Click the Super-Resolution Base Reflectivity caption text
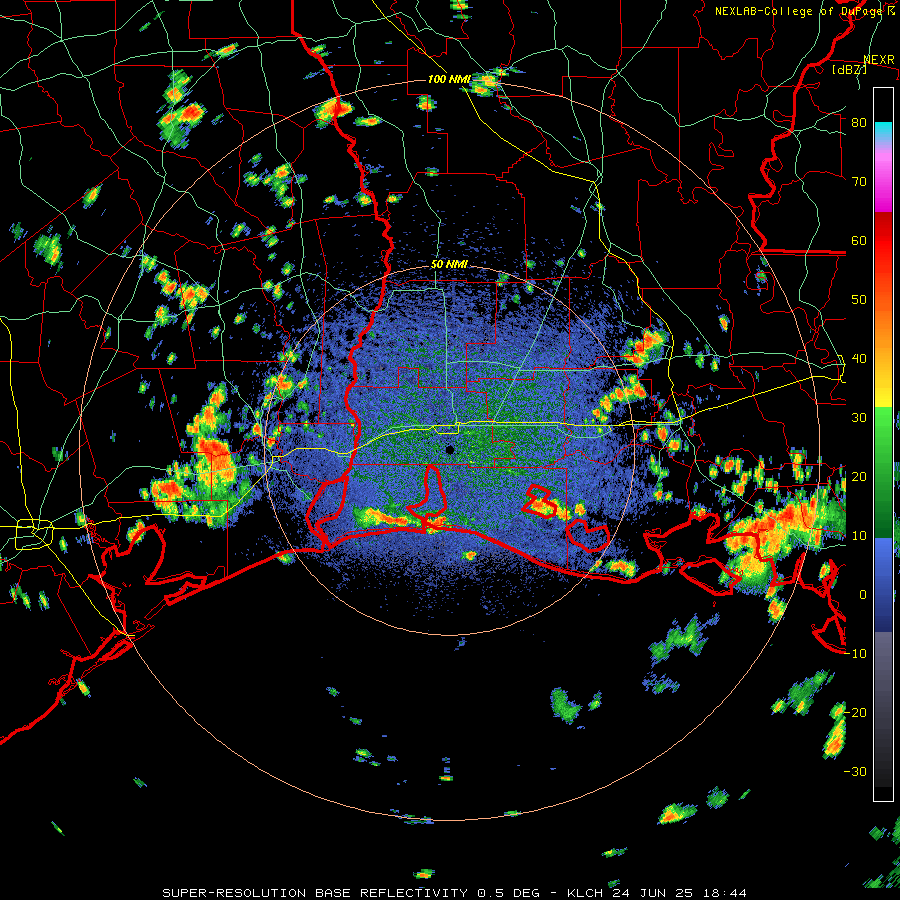Image resolution: width=900 pixels, height=900 pixels. coord(454,893)
